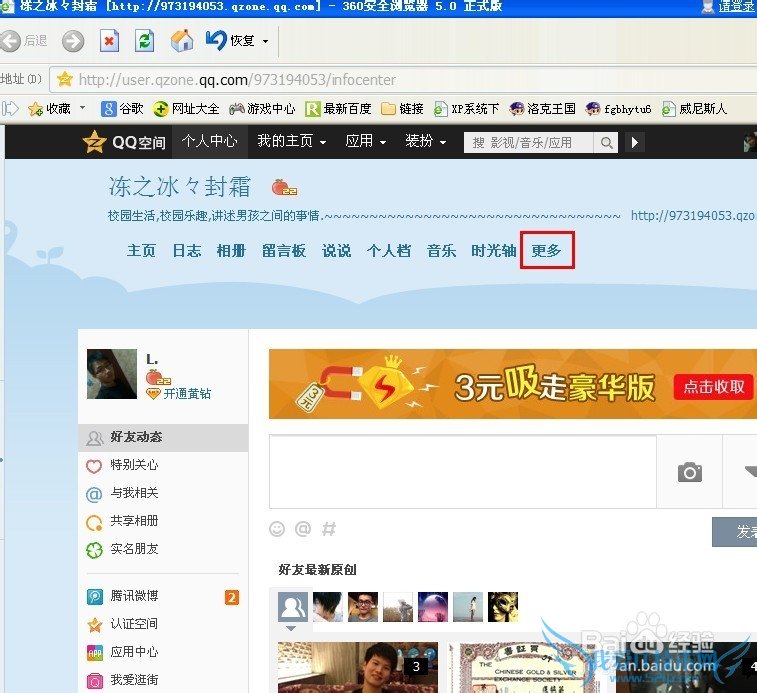This screenshot has height=693, width=757.
Task: Click the 发表 publish button
Action: pos(735,532)
